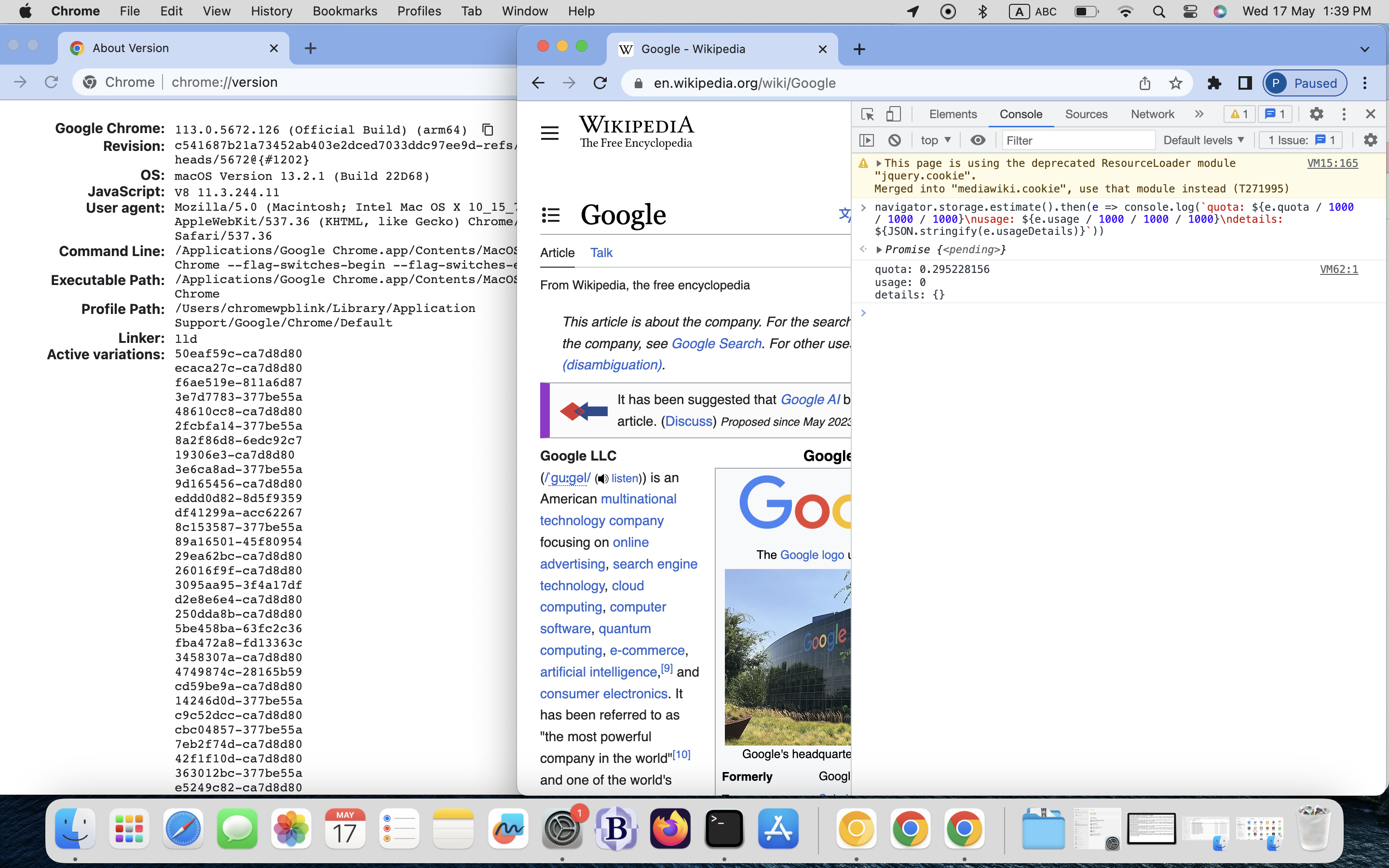Switch to the Network tab
The image size is (1389, 868).
(1152, 114)
